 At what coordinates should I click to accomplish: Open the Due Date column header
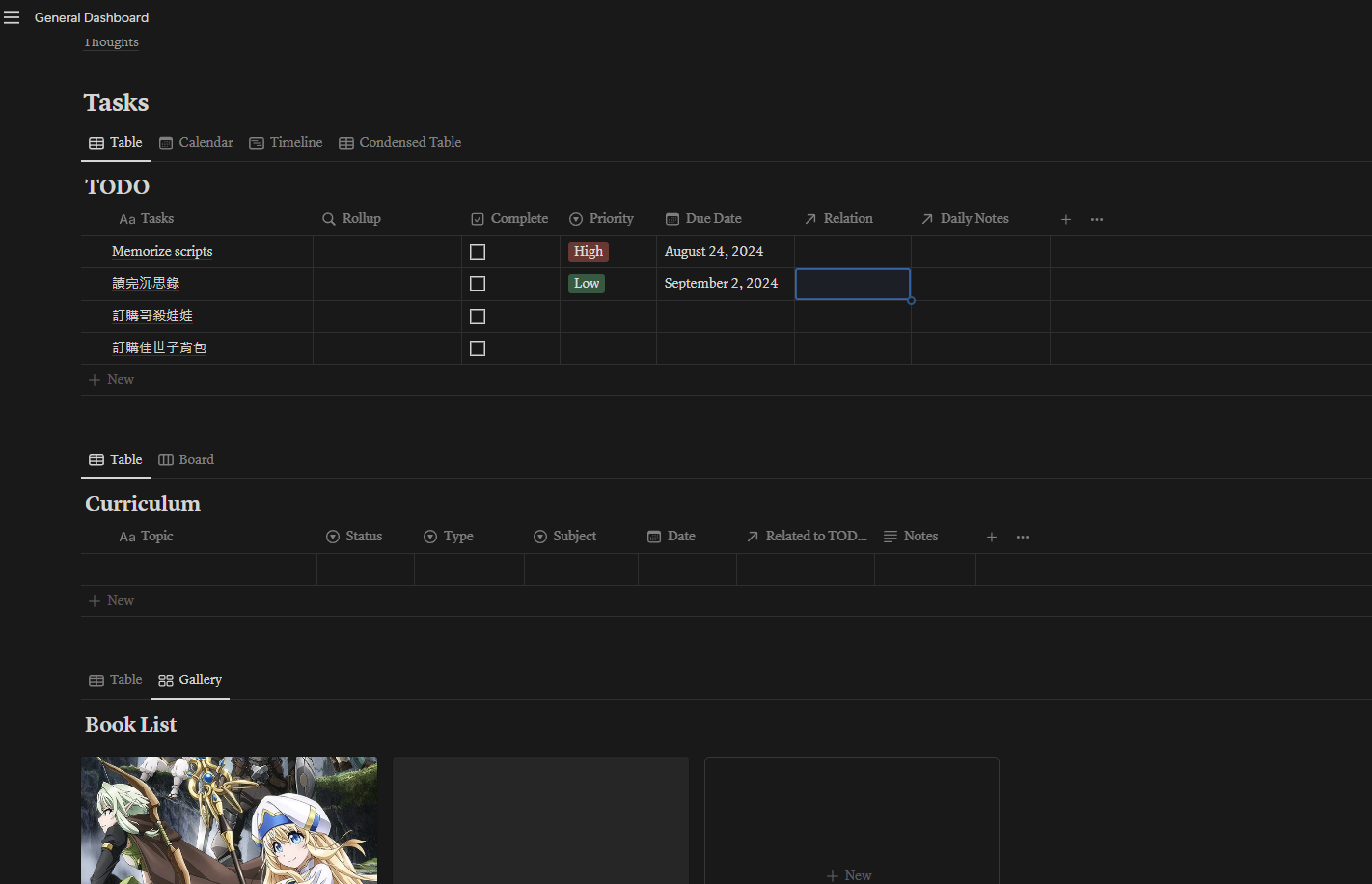coord(703,219)
